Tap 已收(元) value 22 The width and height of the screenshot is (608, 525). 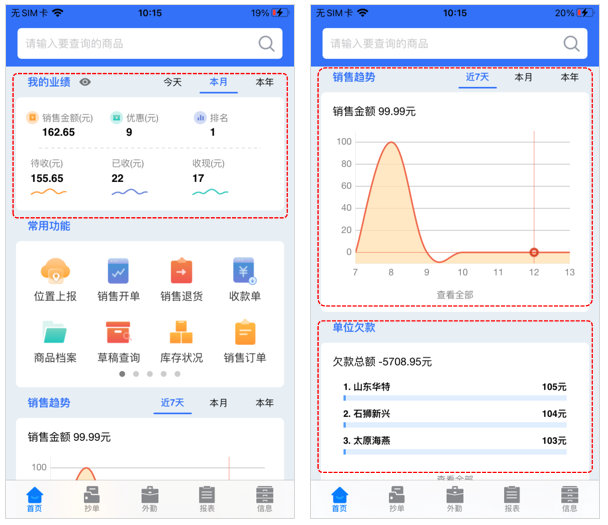(117, 178)
